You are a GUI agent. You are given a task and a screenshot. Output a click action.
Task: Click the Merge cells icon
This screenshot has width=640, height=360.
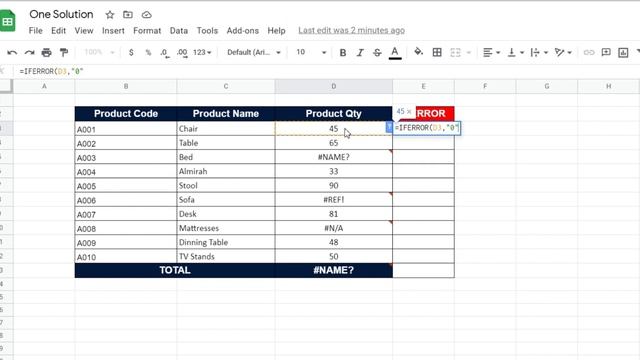[455, 52]
